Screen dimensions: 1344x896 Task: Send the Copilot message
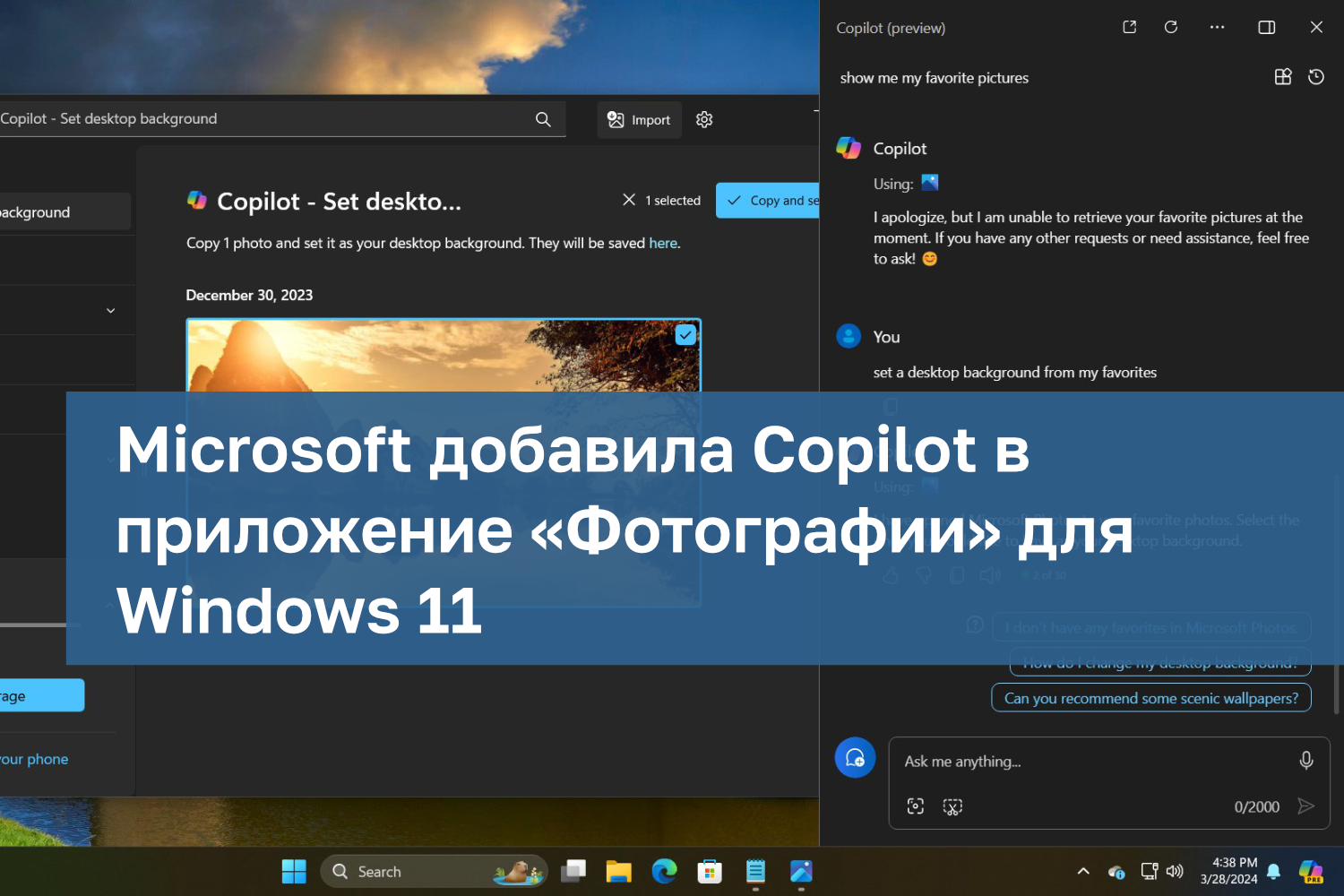pyautogui.click(x=1306, y=806)
